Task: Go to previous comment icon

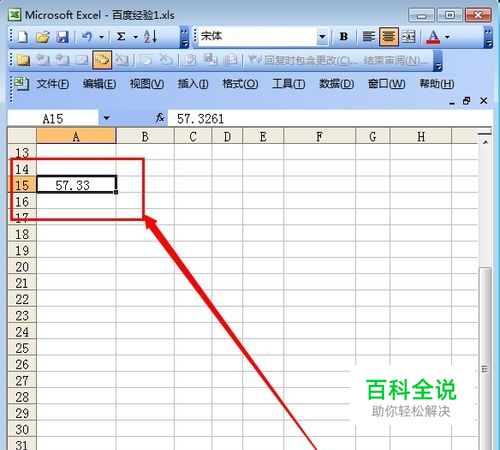Action: 43,60
